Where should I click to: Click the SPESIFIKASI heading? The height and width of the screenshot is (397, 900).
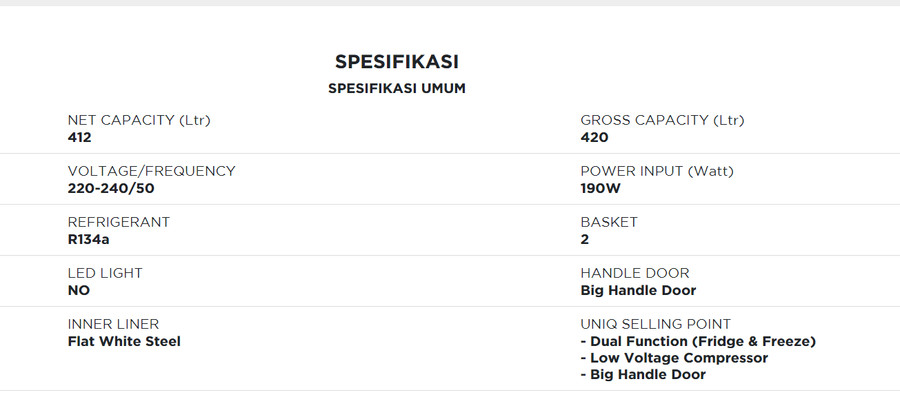[397, 62]
